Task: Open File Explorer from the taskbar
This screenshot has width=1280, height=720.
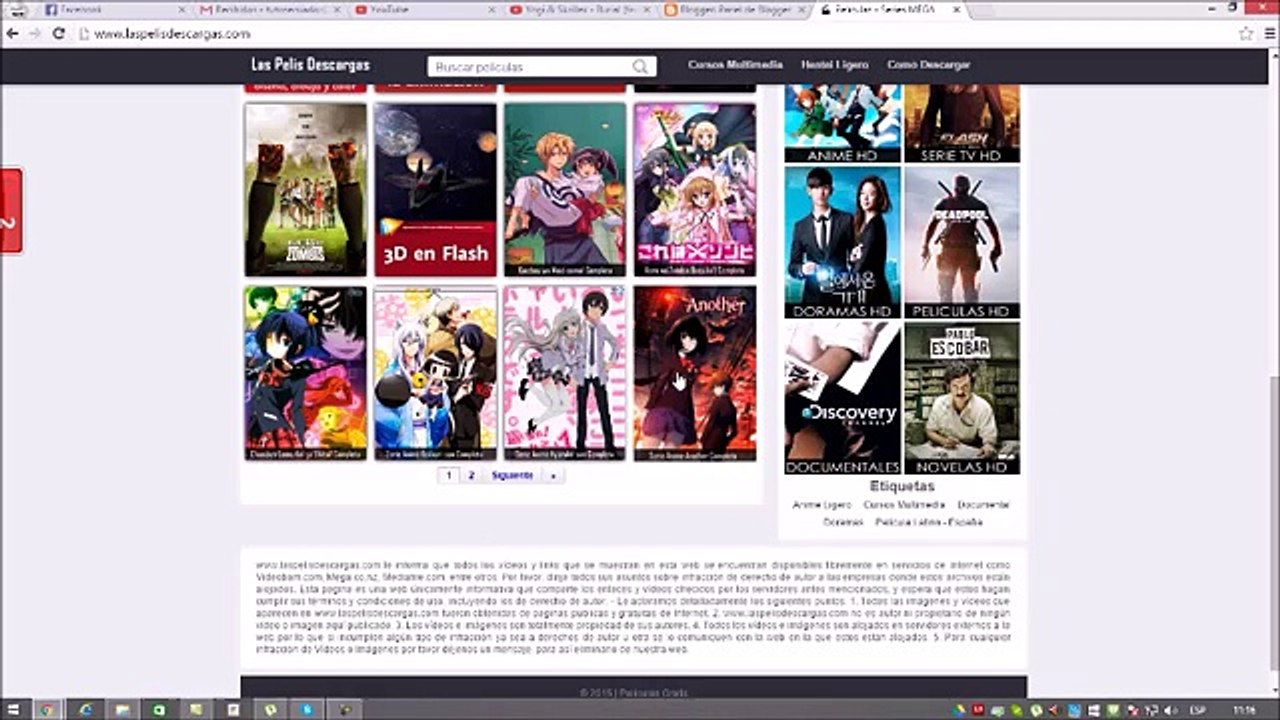Action: 122,709
